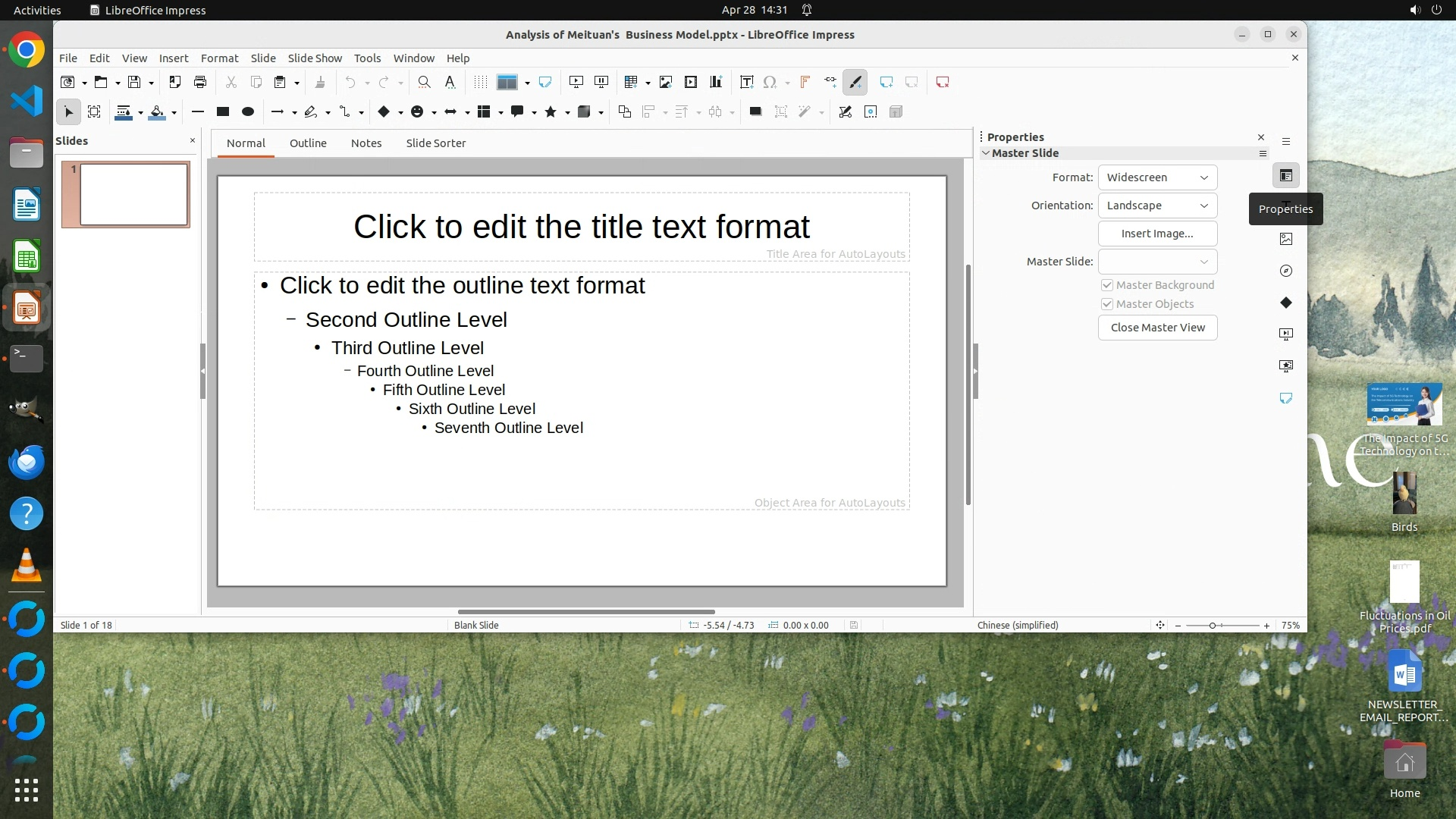Open the sidebar Navigator compass icon
This screenshot has height=819, width=1456.
1286,271
